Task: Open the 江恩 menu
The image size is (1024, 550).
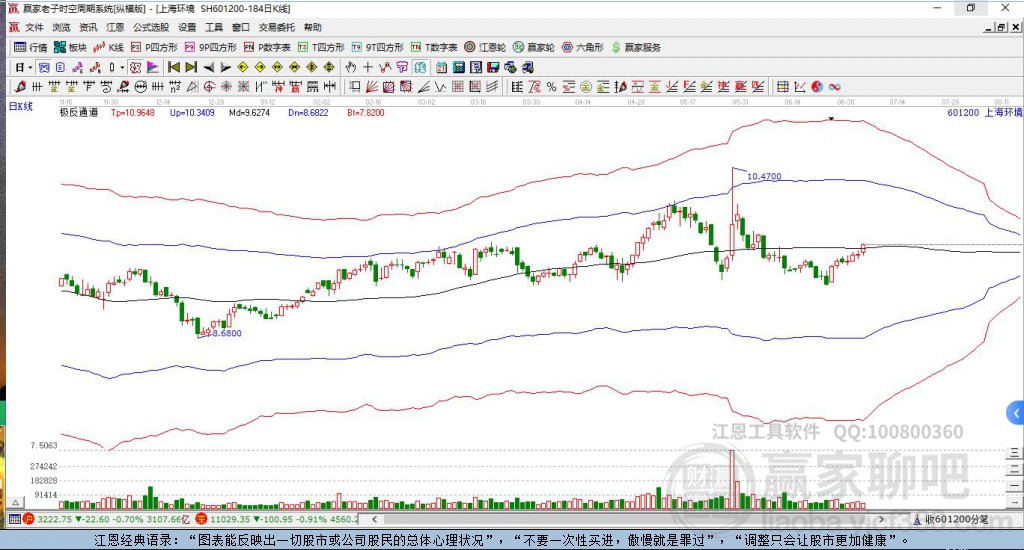Action: (115, 27)
